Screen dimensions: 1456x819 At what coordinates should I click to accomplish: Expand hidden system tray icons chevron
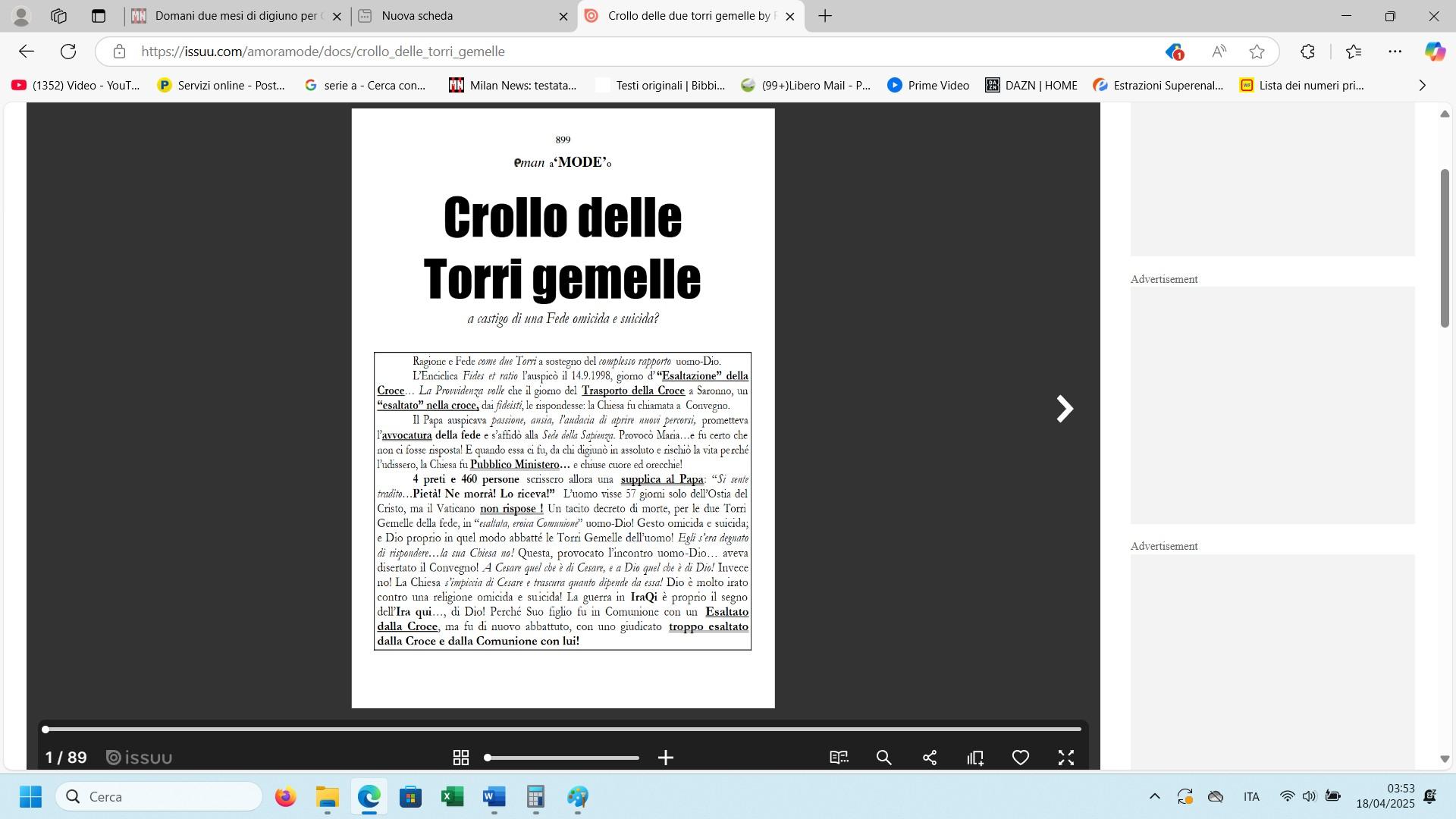click(1154, 796)
